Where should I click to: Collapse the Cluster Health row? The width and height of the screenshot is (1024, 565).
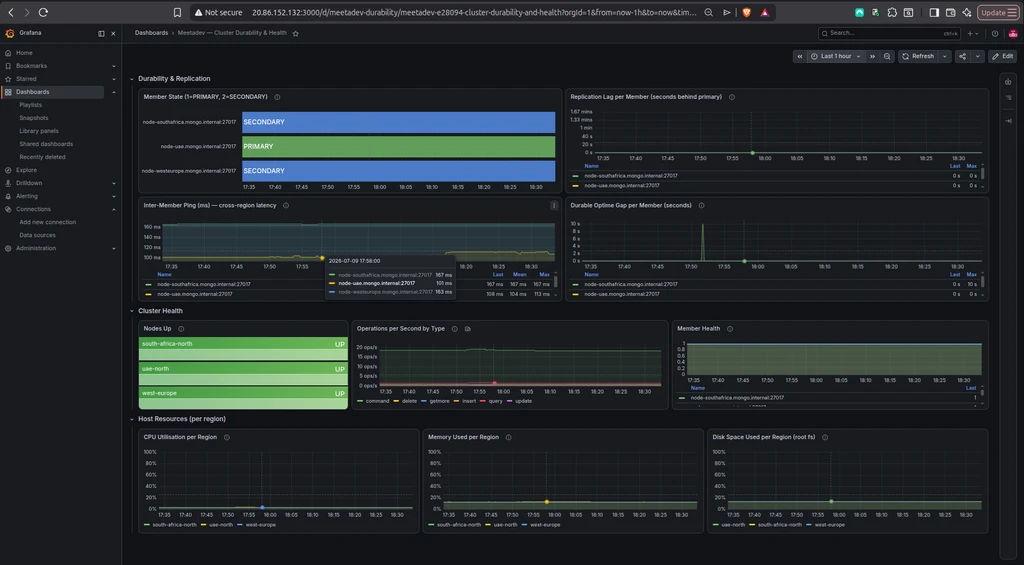coord(132,312)
